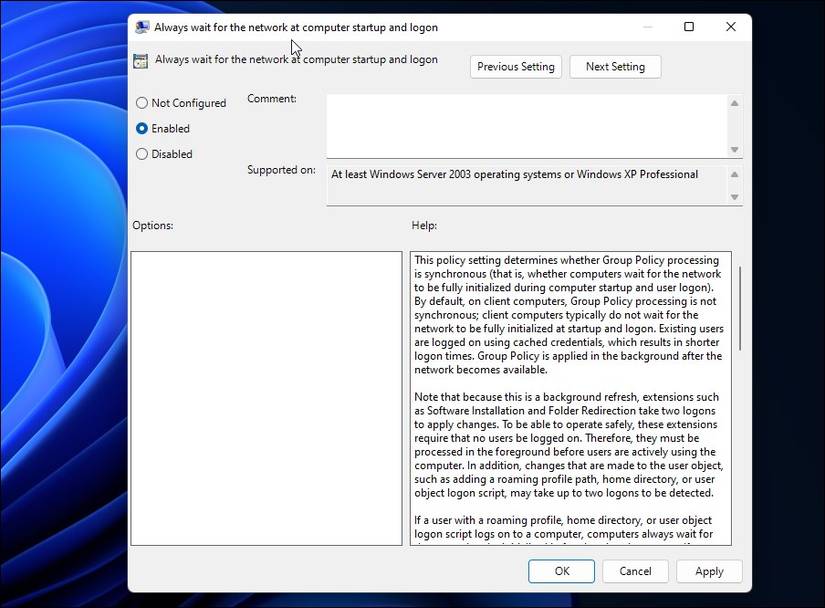Choose the Disabled radio option
825x608 pixels.
142,154
